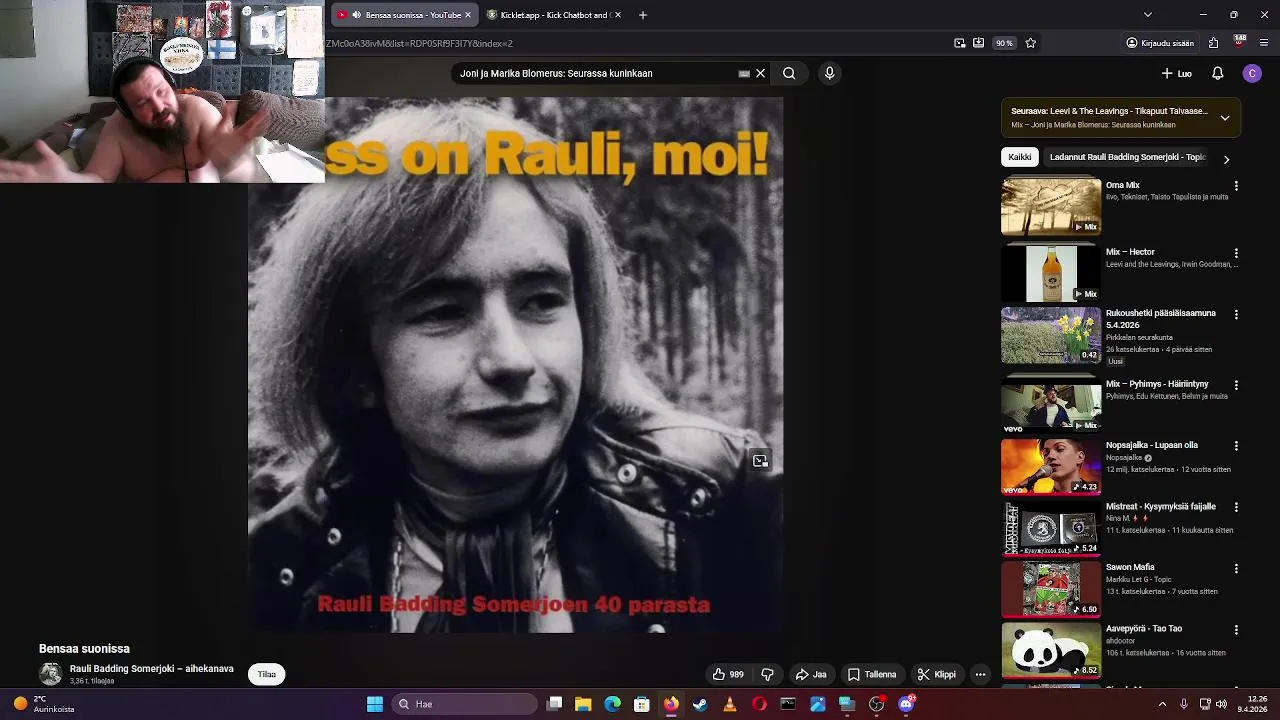Create a clip with Klippi

[937, 674]
